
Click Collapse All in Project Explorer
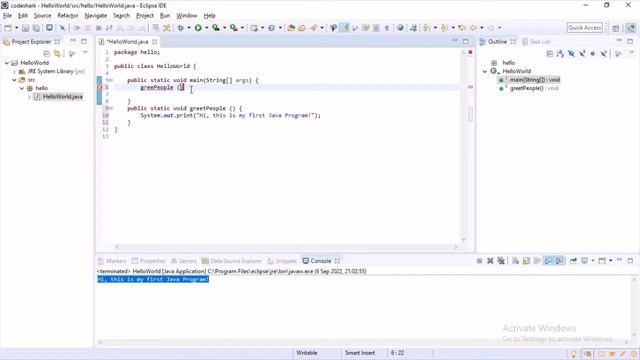coord(47,53)
